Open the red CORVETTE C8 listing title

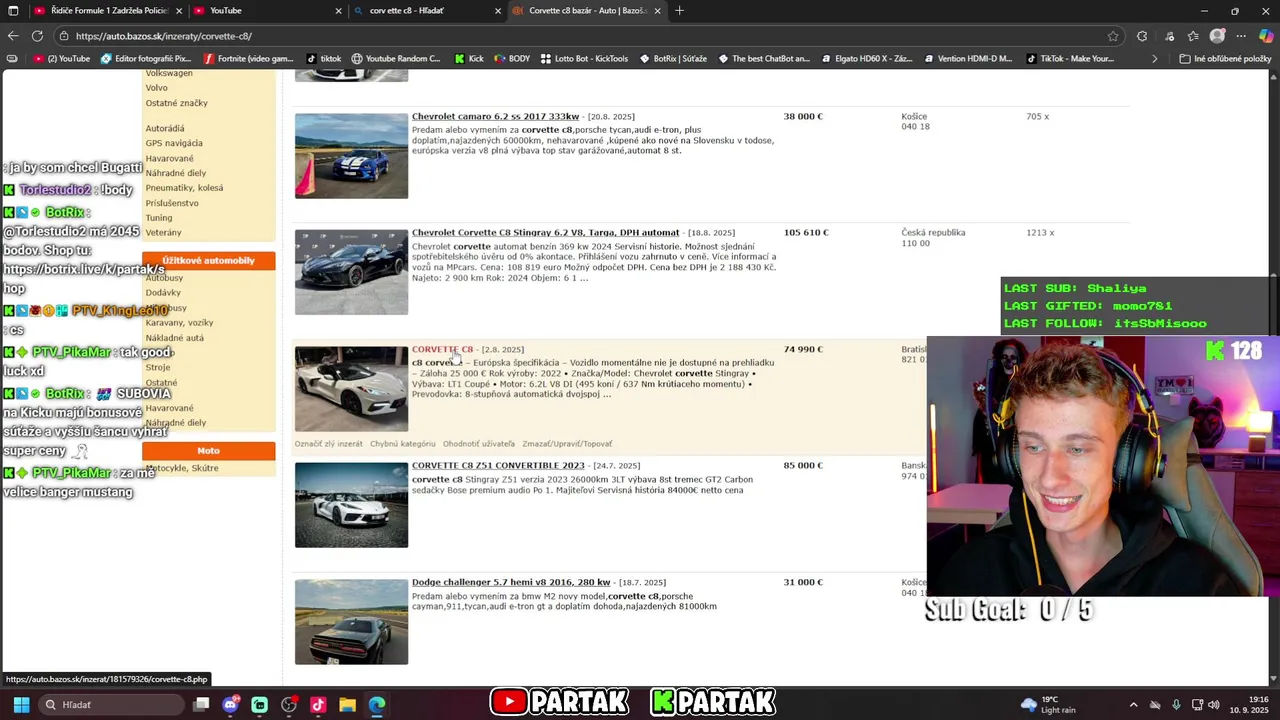coord(442,350)
